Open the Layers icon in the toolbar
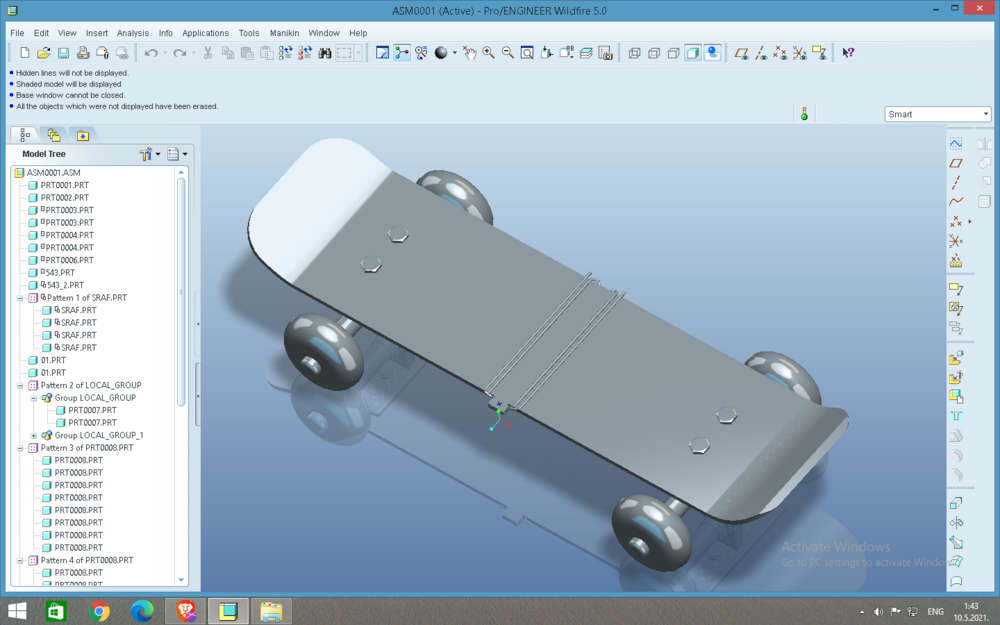1000x625 pixels. pos(586,53)
